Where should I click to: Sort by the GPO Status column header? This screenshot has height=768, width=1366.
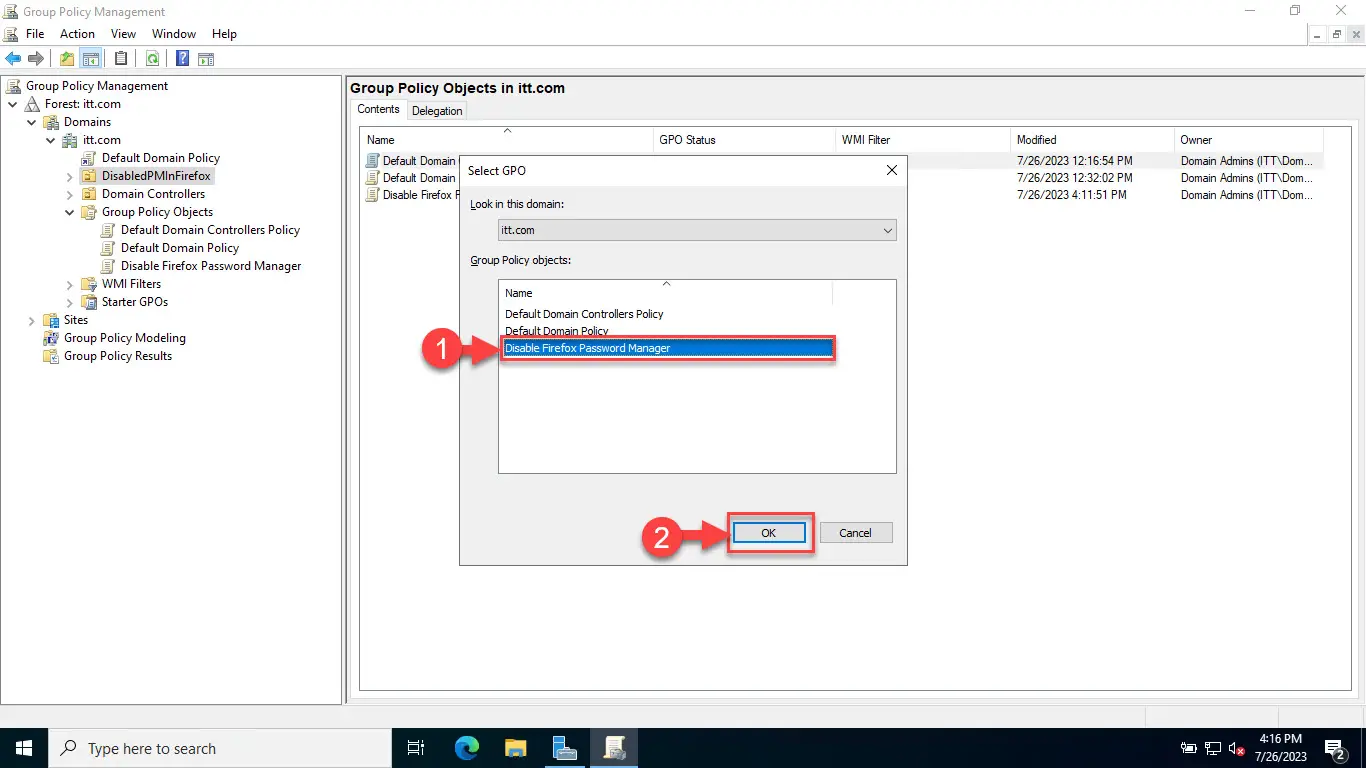click(x=743, y=140)
